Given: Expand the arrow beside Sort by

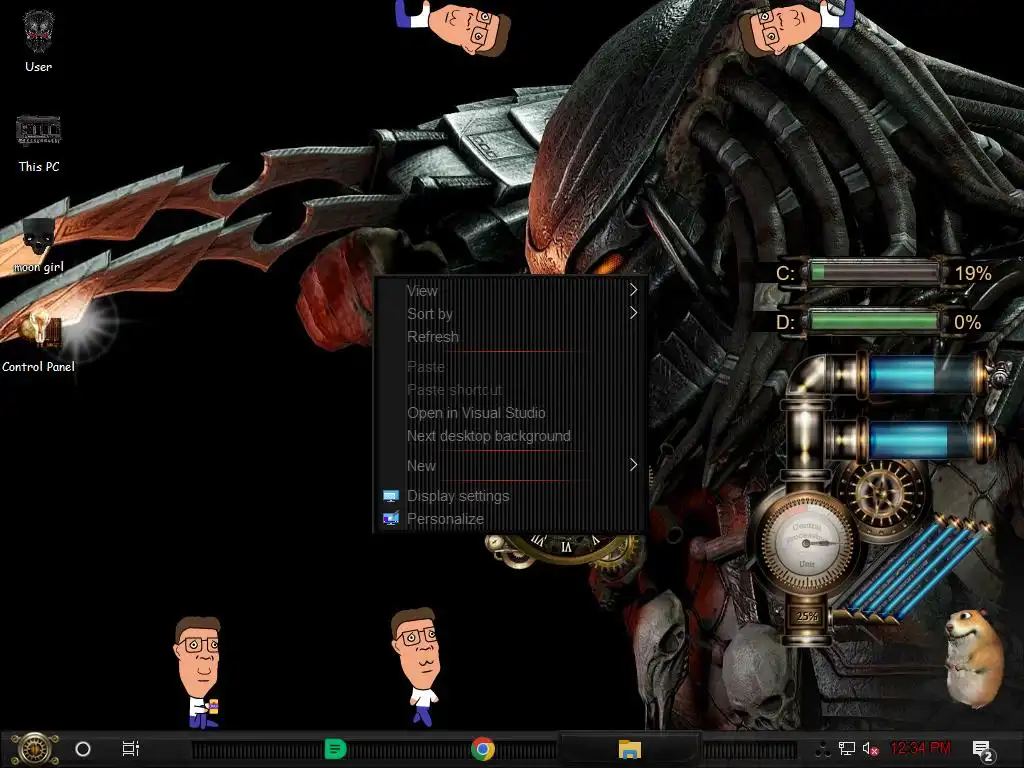Looking at the screenshot, I should pyautogui.click(x=633, y=313).
